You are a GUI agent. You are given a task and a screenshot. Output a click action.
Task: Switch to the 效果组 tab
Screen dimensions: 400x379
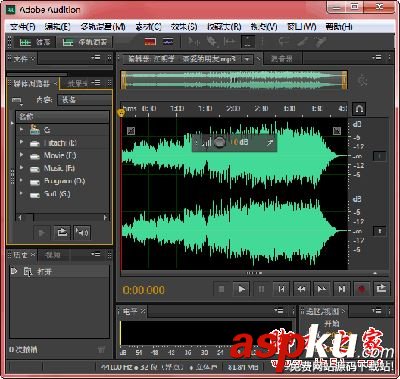coord(77,83)
